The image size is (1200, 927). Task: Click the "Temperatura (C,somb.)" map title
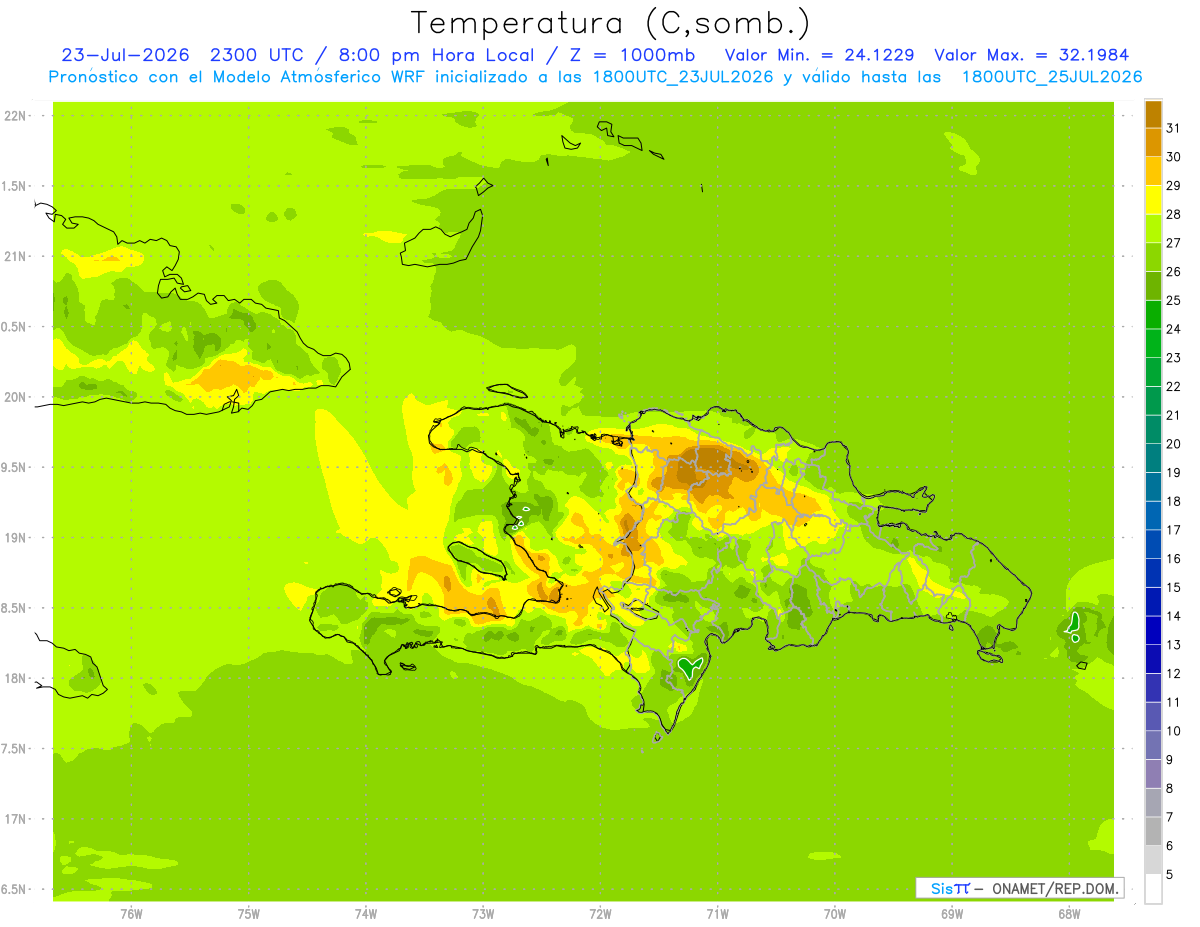pos(610,22)
